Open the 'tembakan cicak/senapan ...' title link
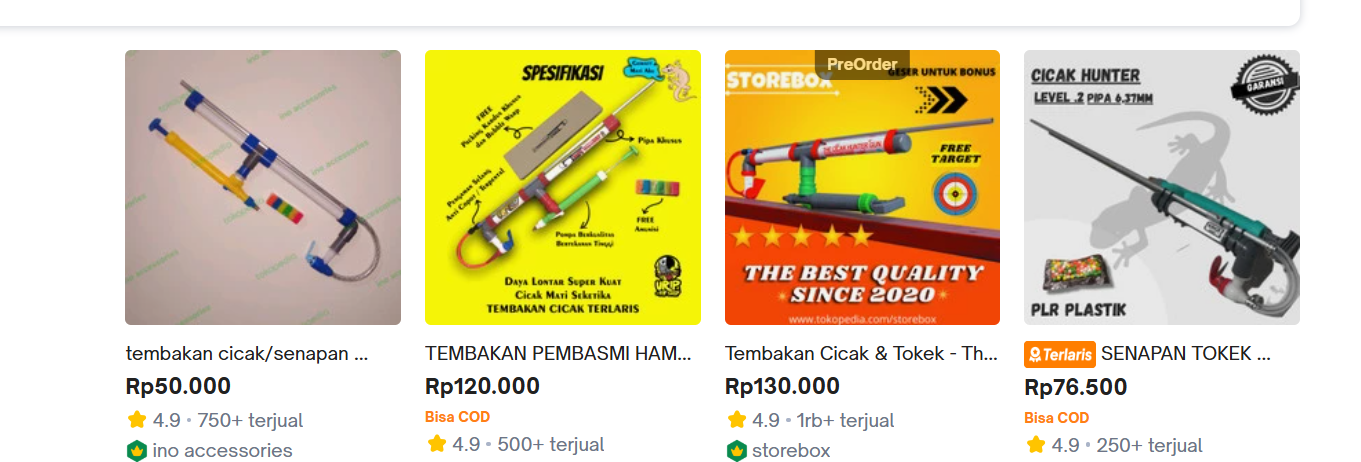The image size is (1361, 462). coord(248,354)
